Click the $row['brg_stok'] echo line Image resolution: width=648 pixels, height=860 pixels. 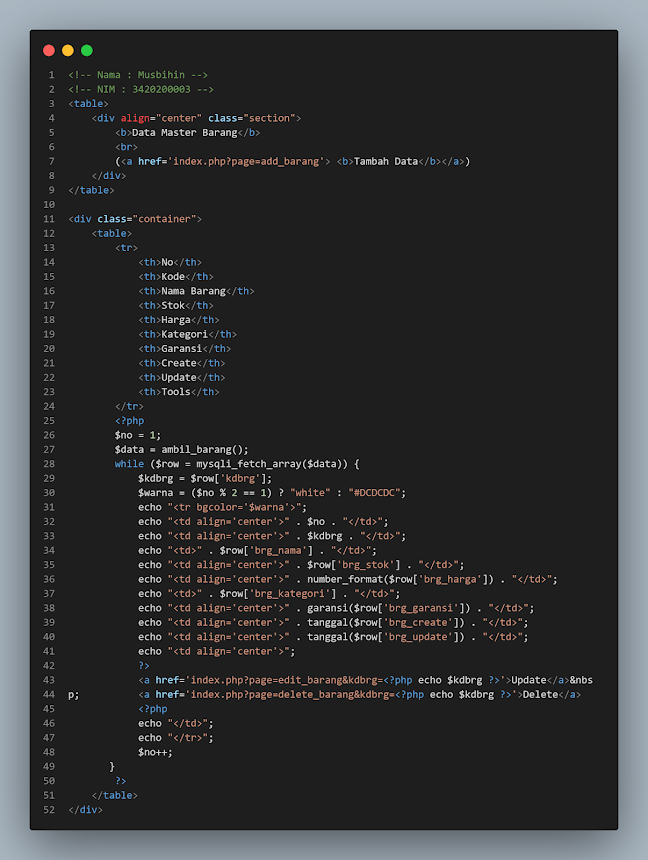click(301, 565)
